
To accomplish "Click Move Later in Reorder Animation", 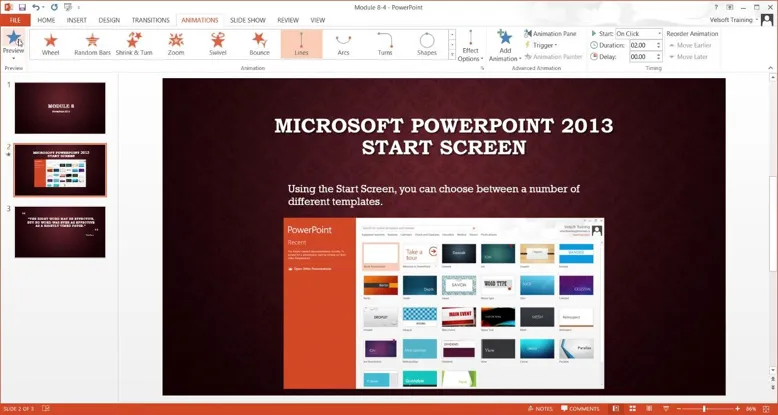I will (x=688, y=57).
